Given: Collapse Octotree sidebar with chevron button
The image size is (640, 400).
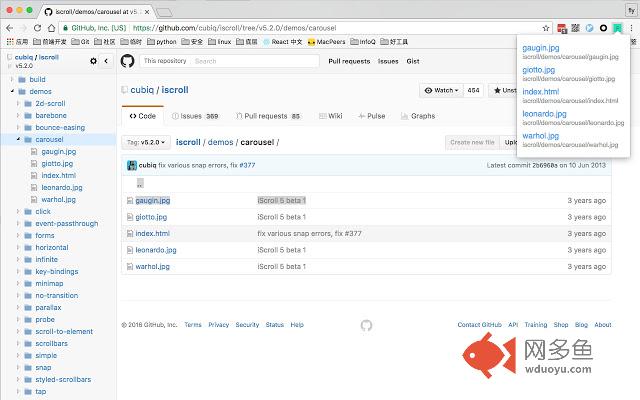Looking at the screenshot, I should coord(106,61).
